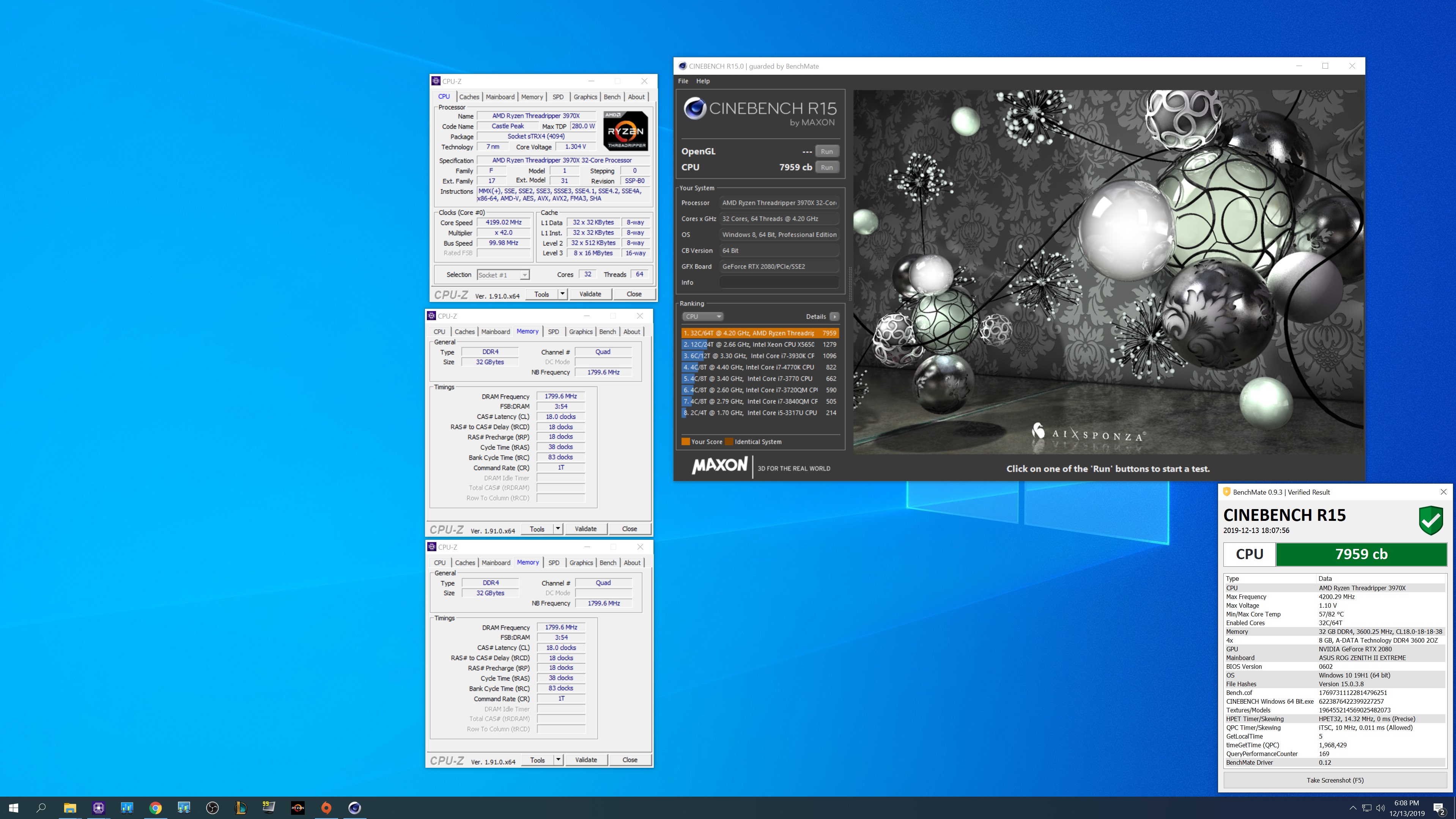The height and width of the screenshot is (819, 1456).
Task: Switch to Mainboard tab in top CPU-Z
Action: pos(500,97)
